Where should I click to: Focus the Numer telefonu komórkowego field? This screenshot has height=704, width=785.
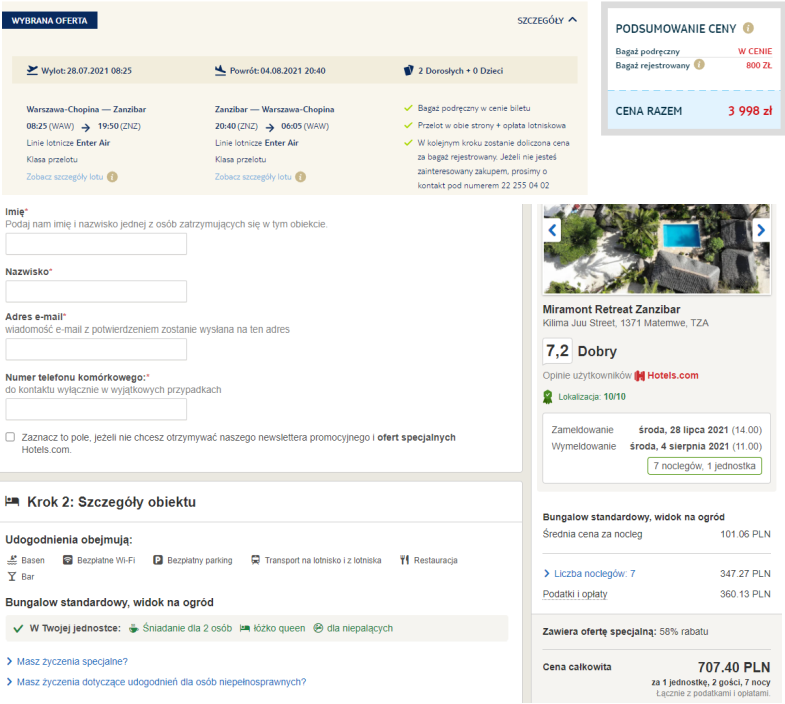coord(96,410)
